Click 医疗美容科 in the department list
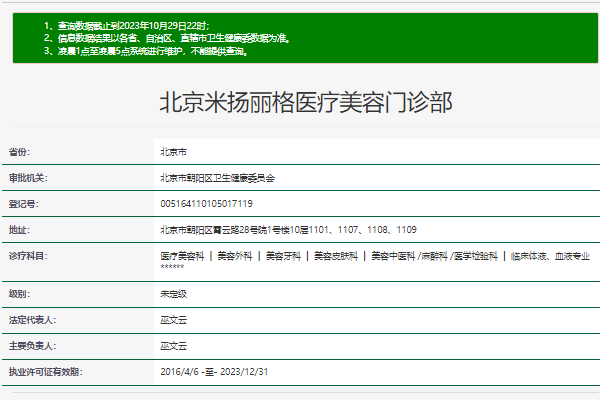Viewport: 600px width, 400px height. pyautogui.click(x=183, y=256)
